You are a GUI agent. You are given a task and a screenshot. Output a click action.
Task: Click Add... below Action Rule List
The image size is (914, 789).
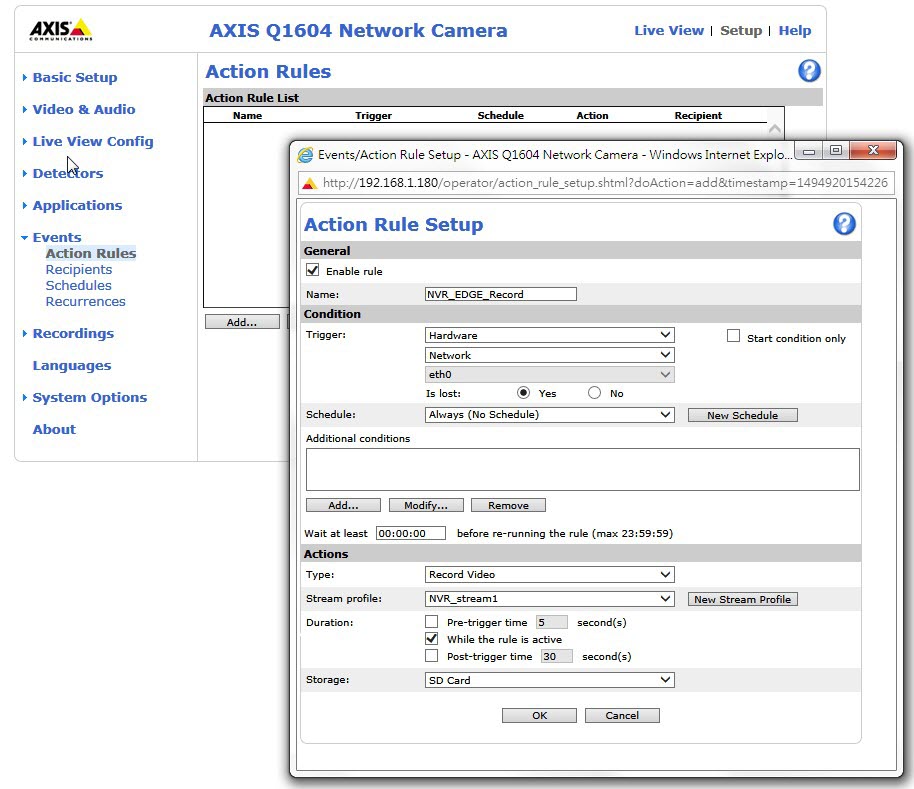242,322
